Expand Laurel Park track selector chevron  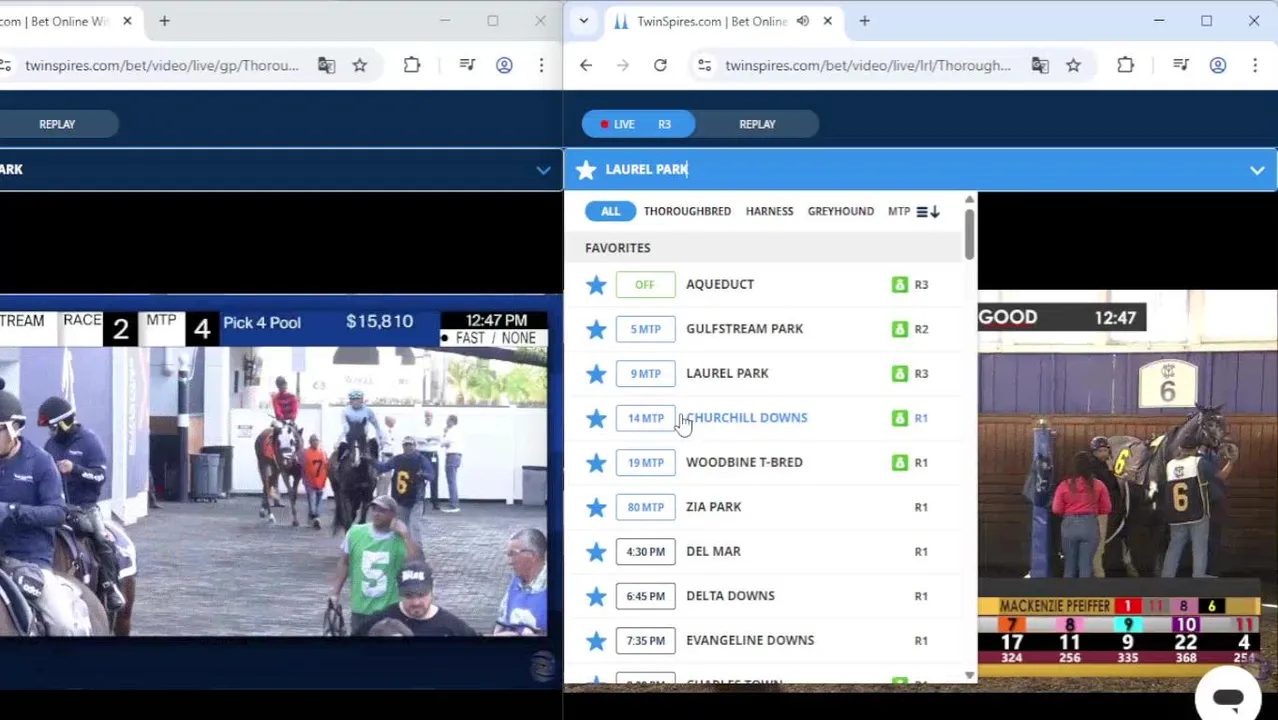point(1257,170)
